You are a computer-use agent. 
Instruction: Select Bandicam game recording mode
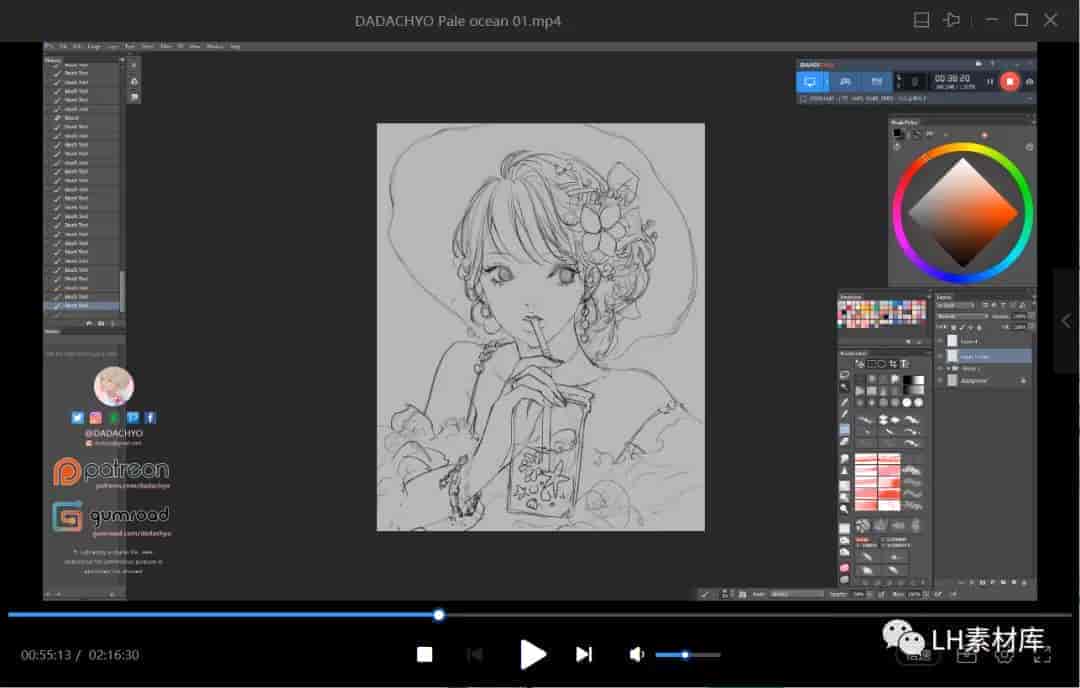pos(844,82)
